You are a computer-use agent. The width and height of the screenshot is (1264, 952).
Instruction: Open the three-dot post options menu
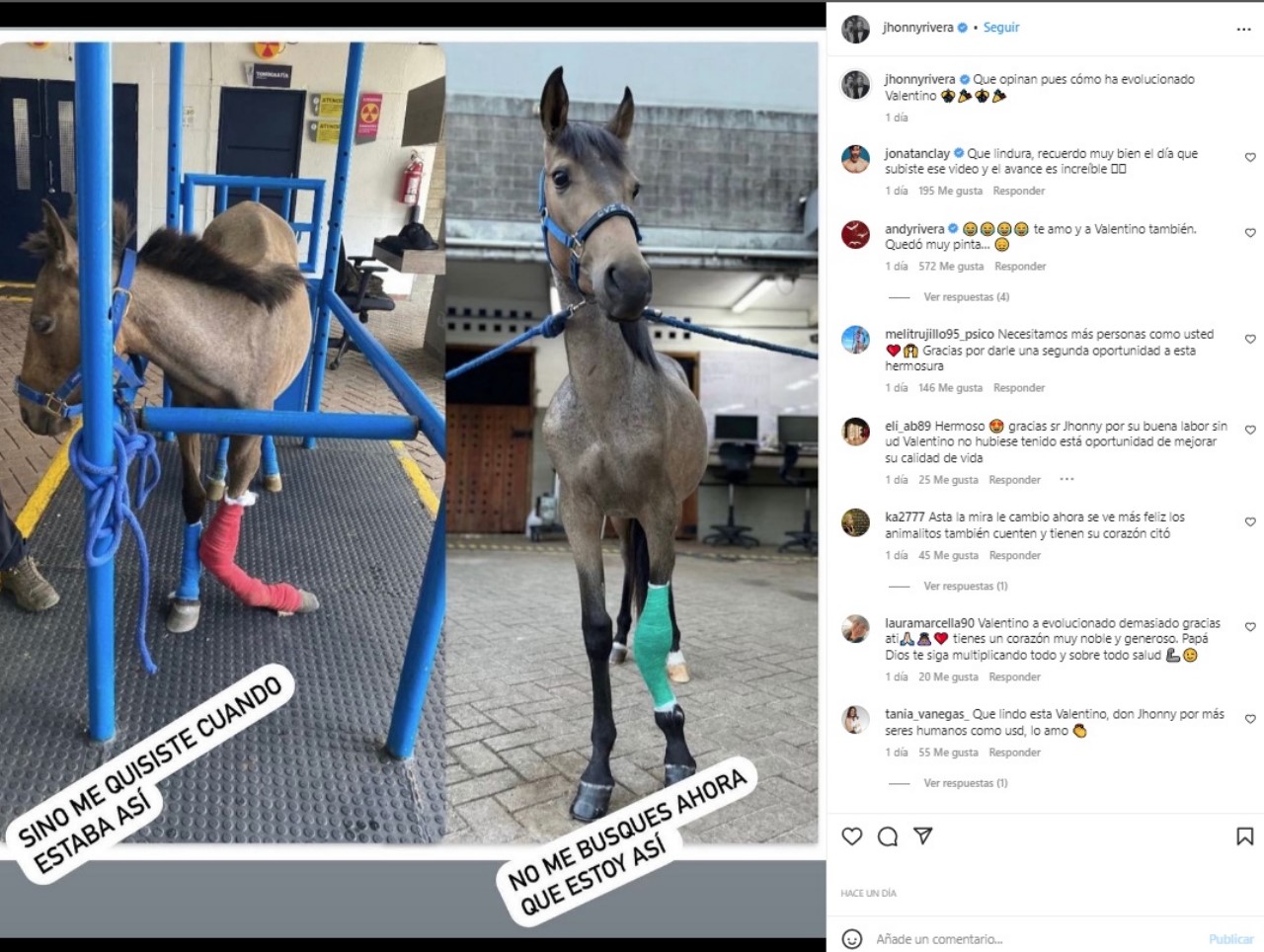click(1243, 29)
